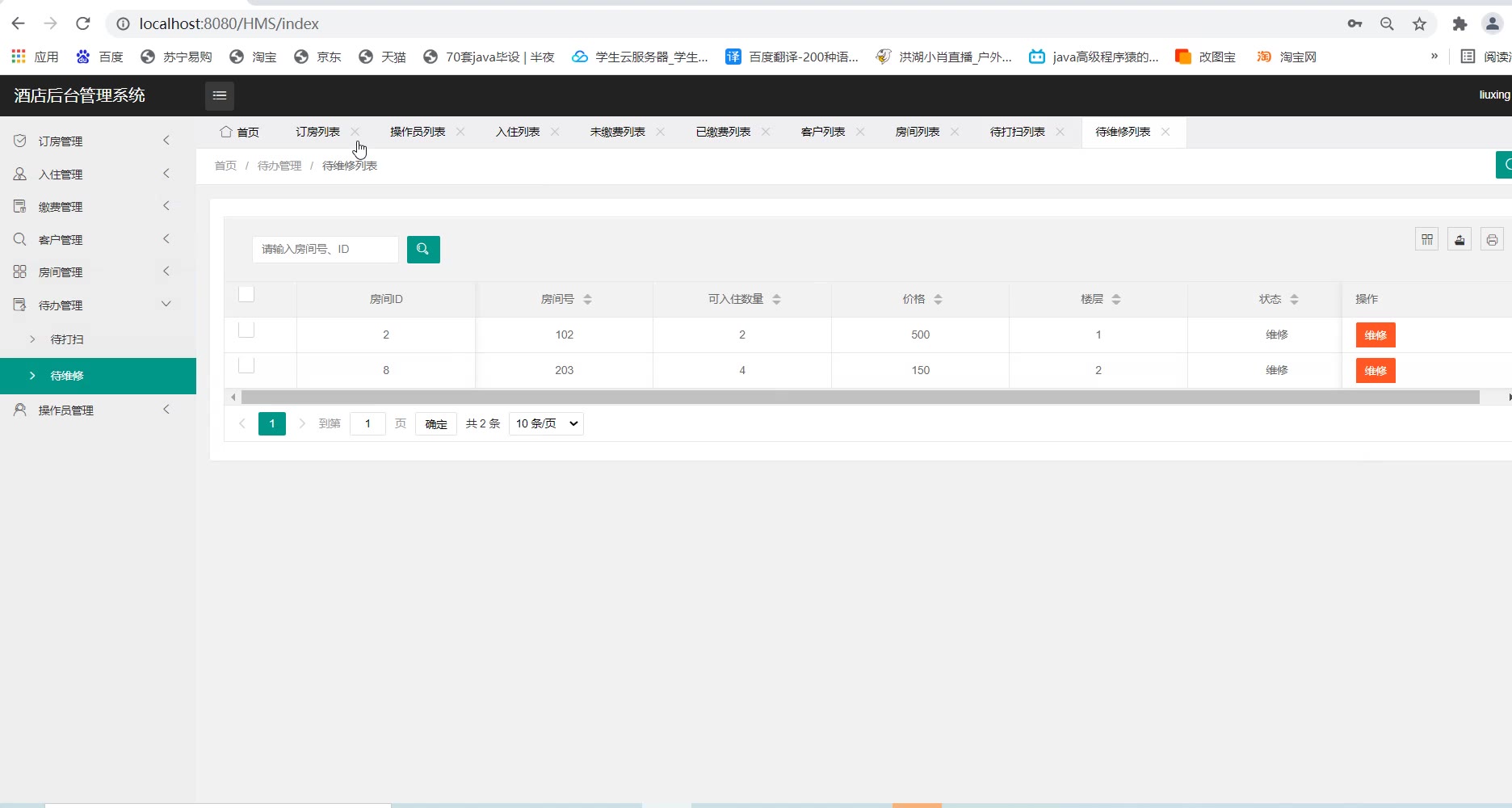Viewport: 1512px width, 808px height.
Task: Click the zoom magnifier icon in address bar
Action: (x=1387, y=23)
